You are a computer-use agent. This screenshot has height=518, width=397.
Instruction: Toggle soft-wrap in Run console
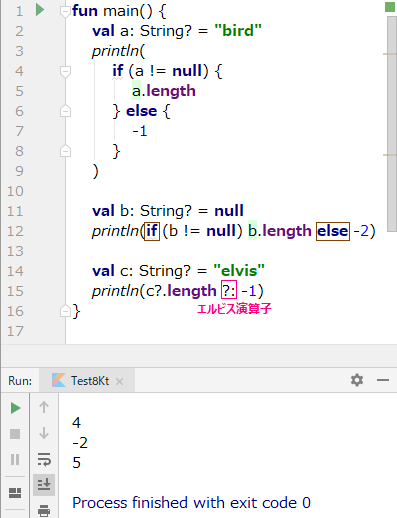pos(44,459)
